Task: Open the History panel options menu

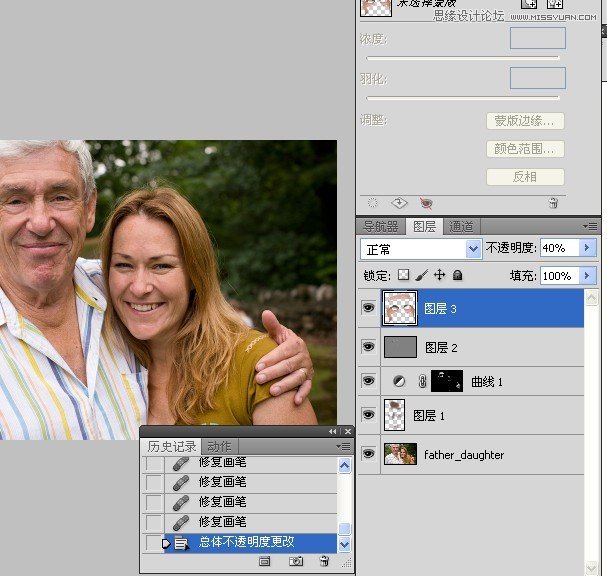Action: (343, 447)
